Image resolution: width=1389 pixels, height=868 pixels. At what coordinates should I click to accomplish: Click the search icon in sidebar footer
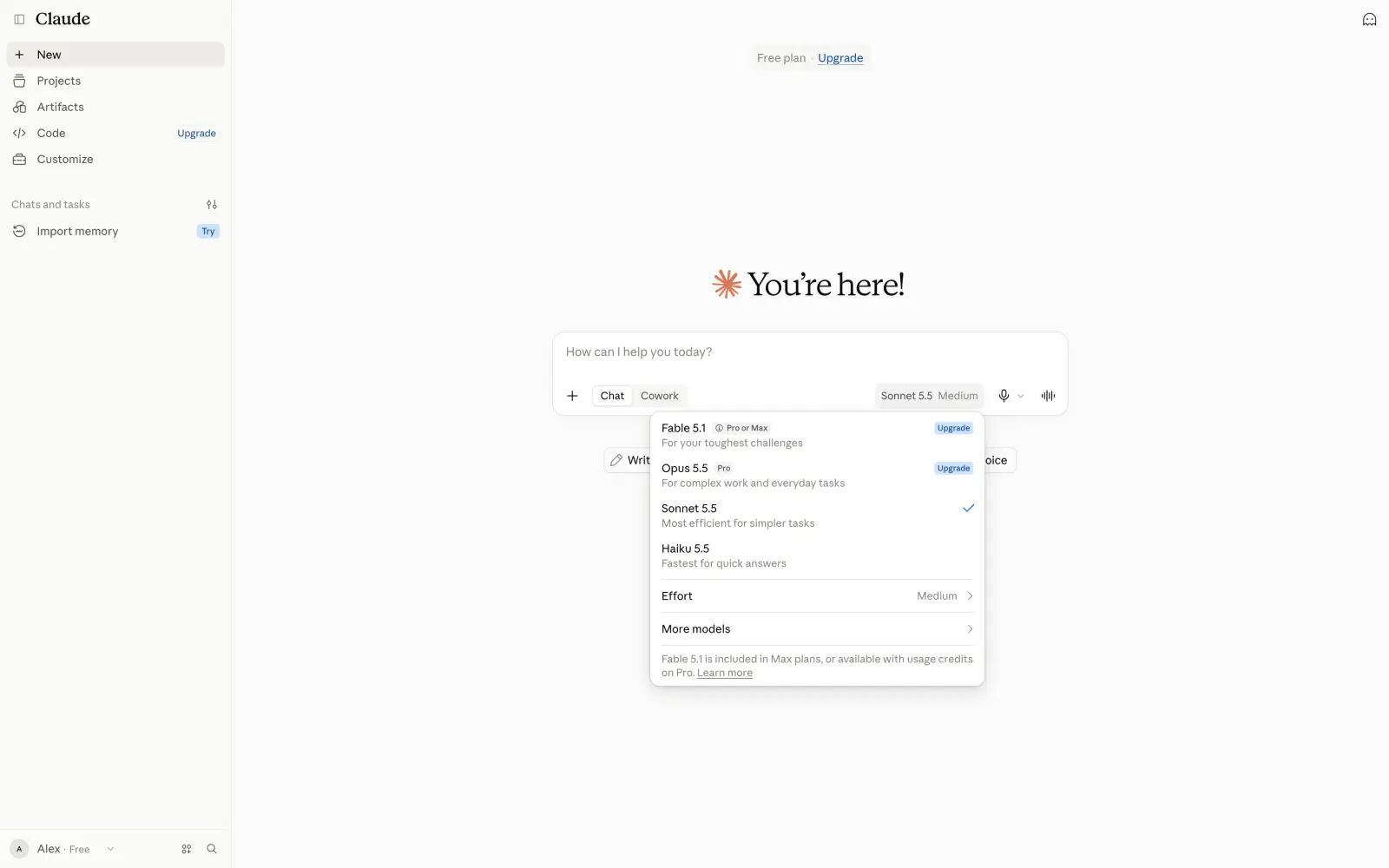tap(212, 849)
